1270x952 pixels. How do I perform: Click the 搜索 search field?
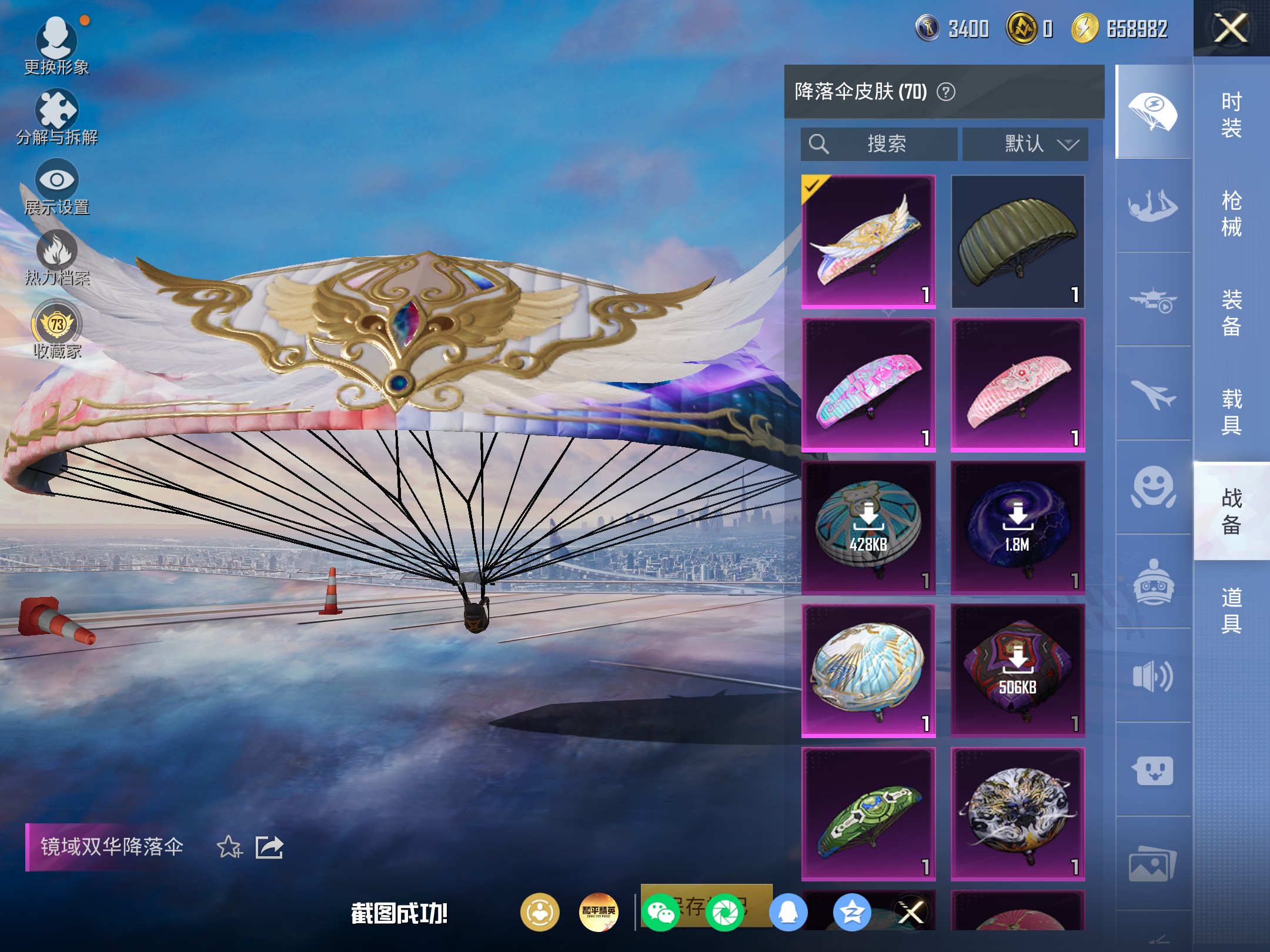[x=879, y=144]
